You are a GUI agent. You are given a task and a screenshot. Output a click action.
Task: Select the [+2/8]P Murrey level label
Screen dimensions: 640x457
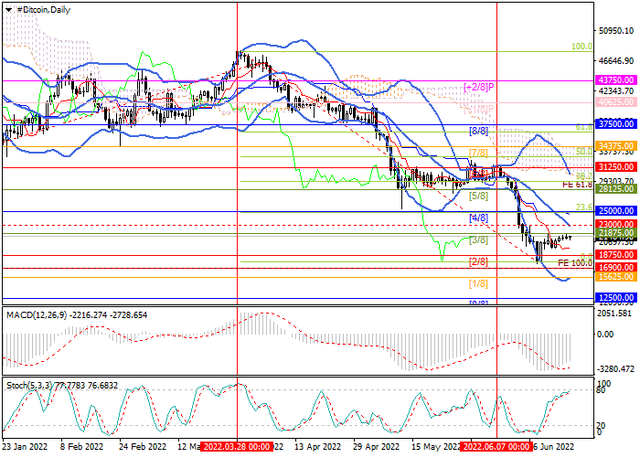click(480, 88)
